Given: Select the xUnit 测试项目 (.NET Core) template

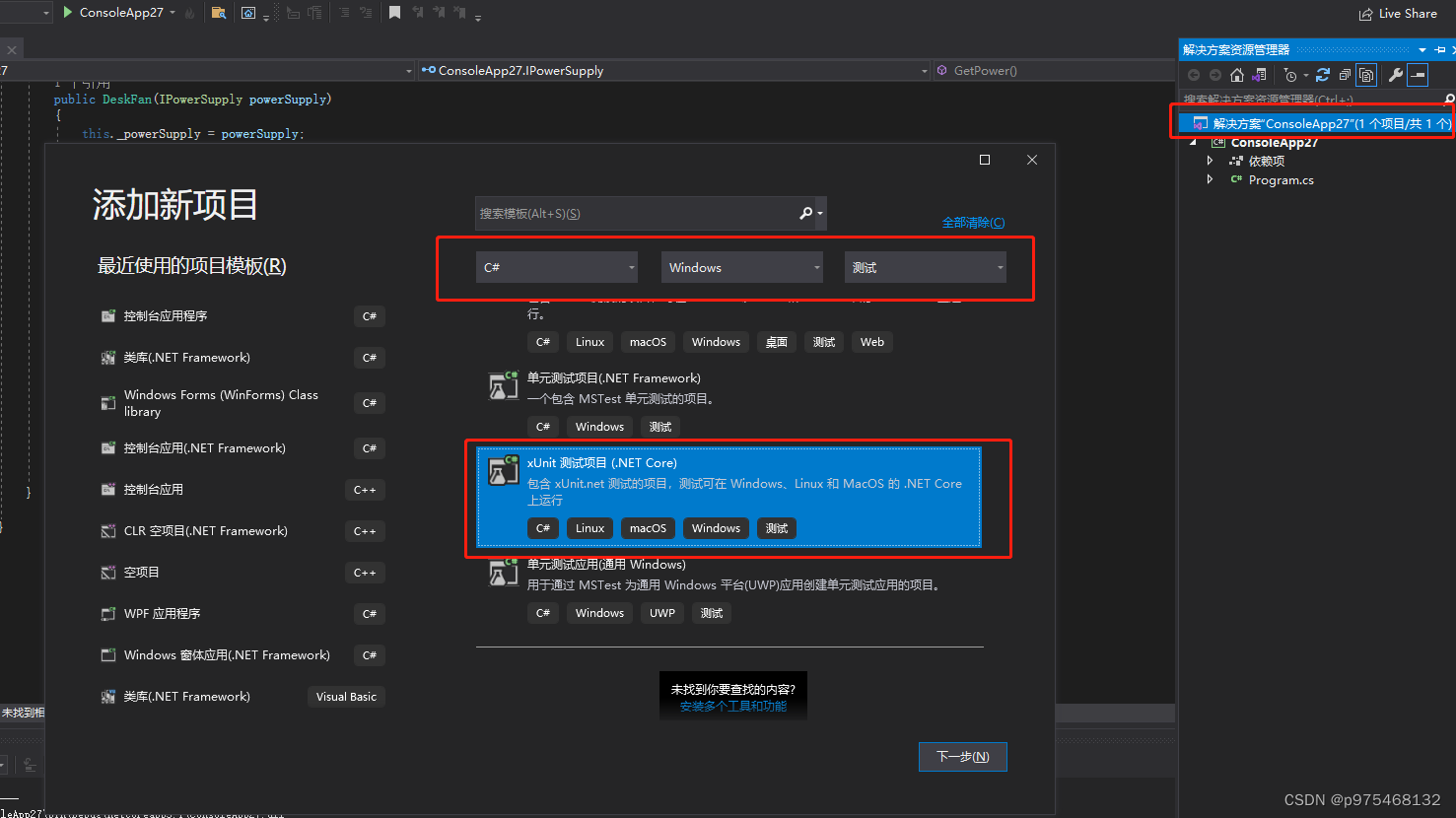Looking at the screenshot, I should 728,497.
